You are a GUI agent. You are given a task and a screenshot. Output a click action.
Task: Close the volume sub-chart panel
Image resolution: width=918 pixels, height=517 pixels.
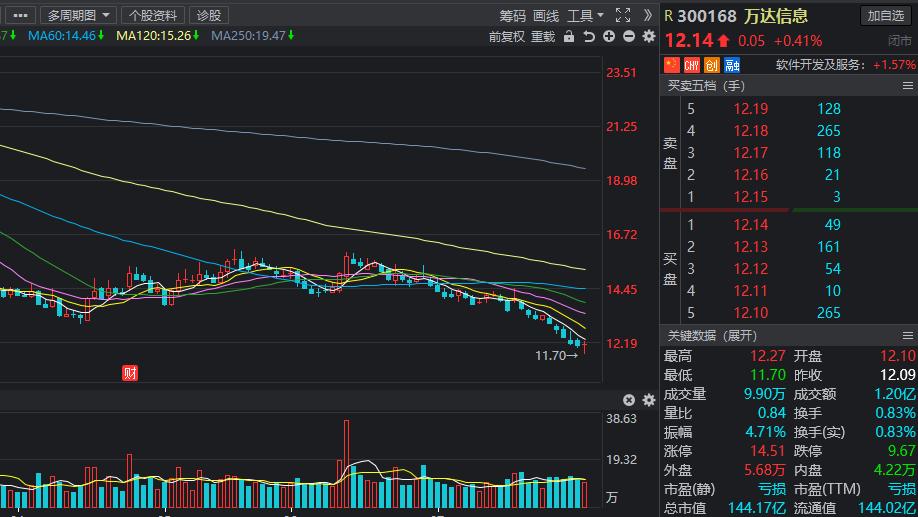tap(629, 400)
